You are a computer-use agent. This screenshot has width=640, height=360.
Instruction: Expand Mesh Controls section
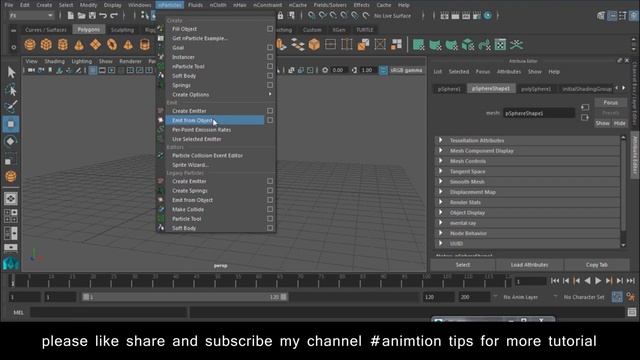click(x=440, y=161)
